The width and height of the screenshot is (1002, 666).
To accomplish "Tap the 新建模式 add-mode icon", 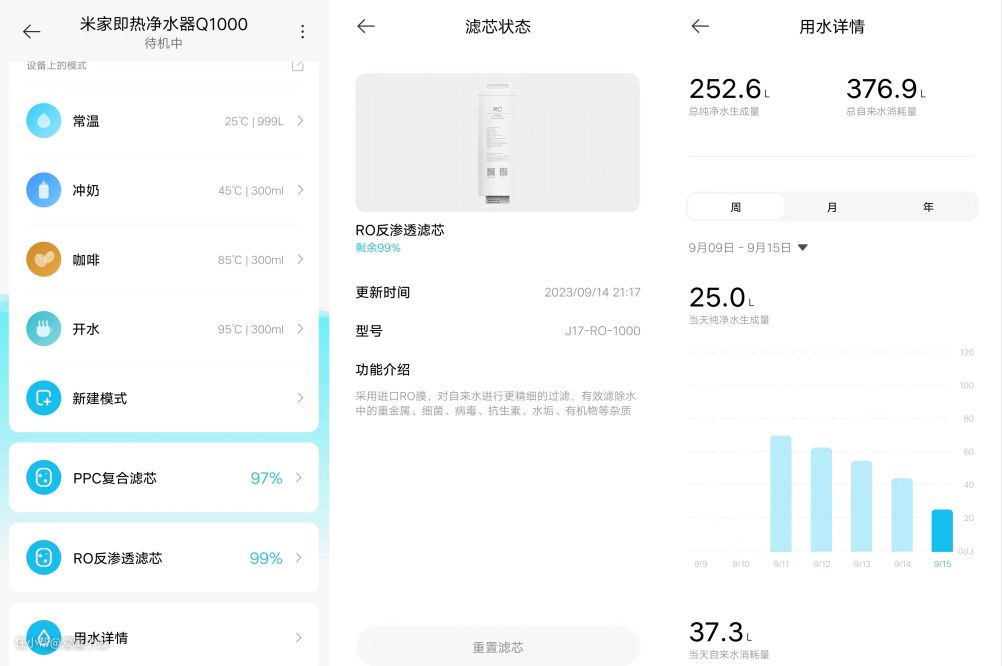I will pos(43,398).
